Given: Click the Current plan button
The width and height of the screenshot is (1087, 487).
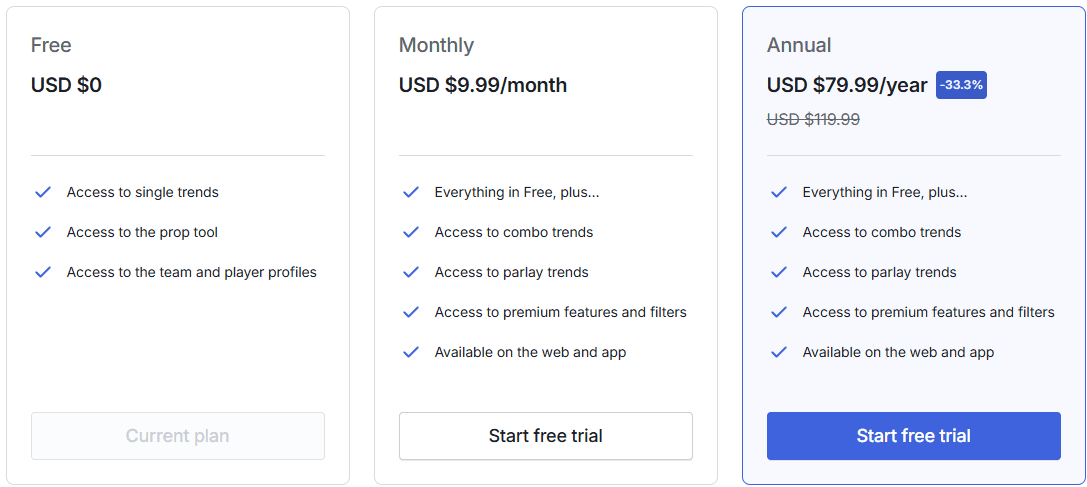Looking at the screenshot, I should click(x=177, y=436).
